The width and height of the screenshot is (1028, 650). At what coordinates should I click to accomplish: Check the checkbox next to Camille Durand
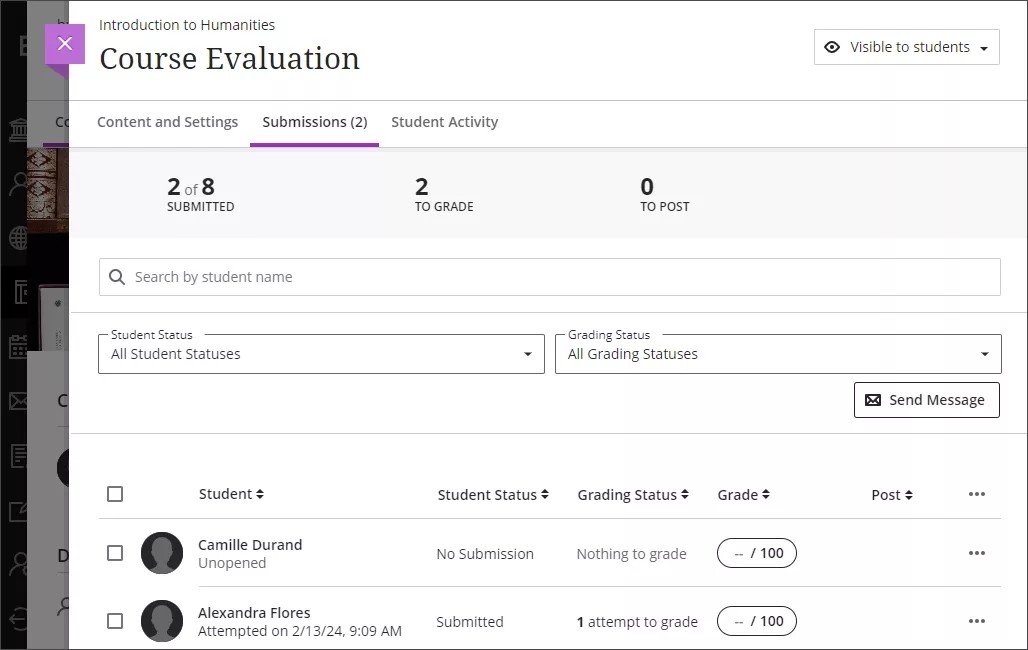coord(115,553)
